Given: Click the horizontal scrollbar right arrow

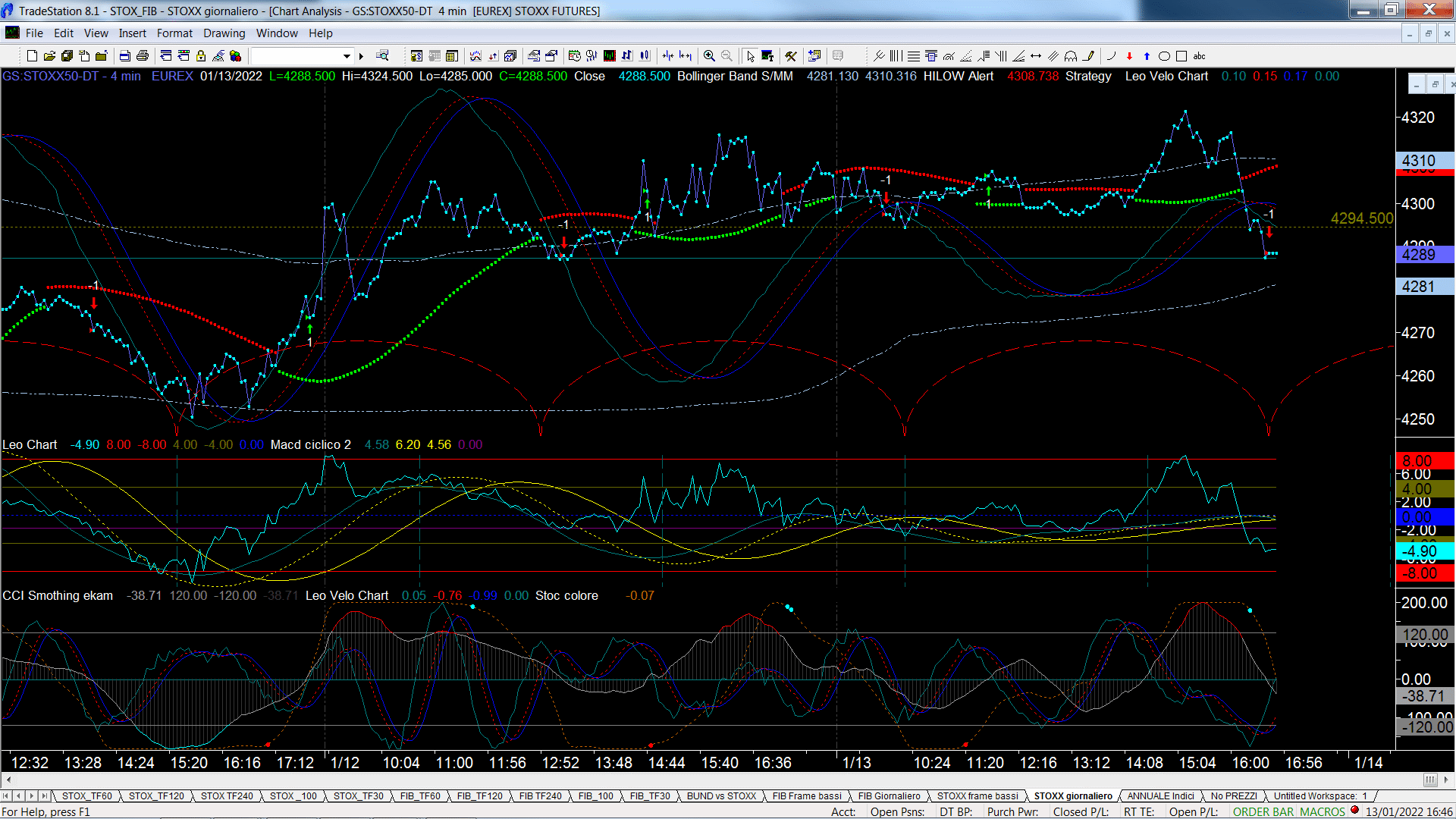Looking at the screenshot, I should click(x=1447, y=780).
